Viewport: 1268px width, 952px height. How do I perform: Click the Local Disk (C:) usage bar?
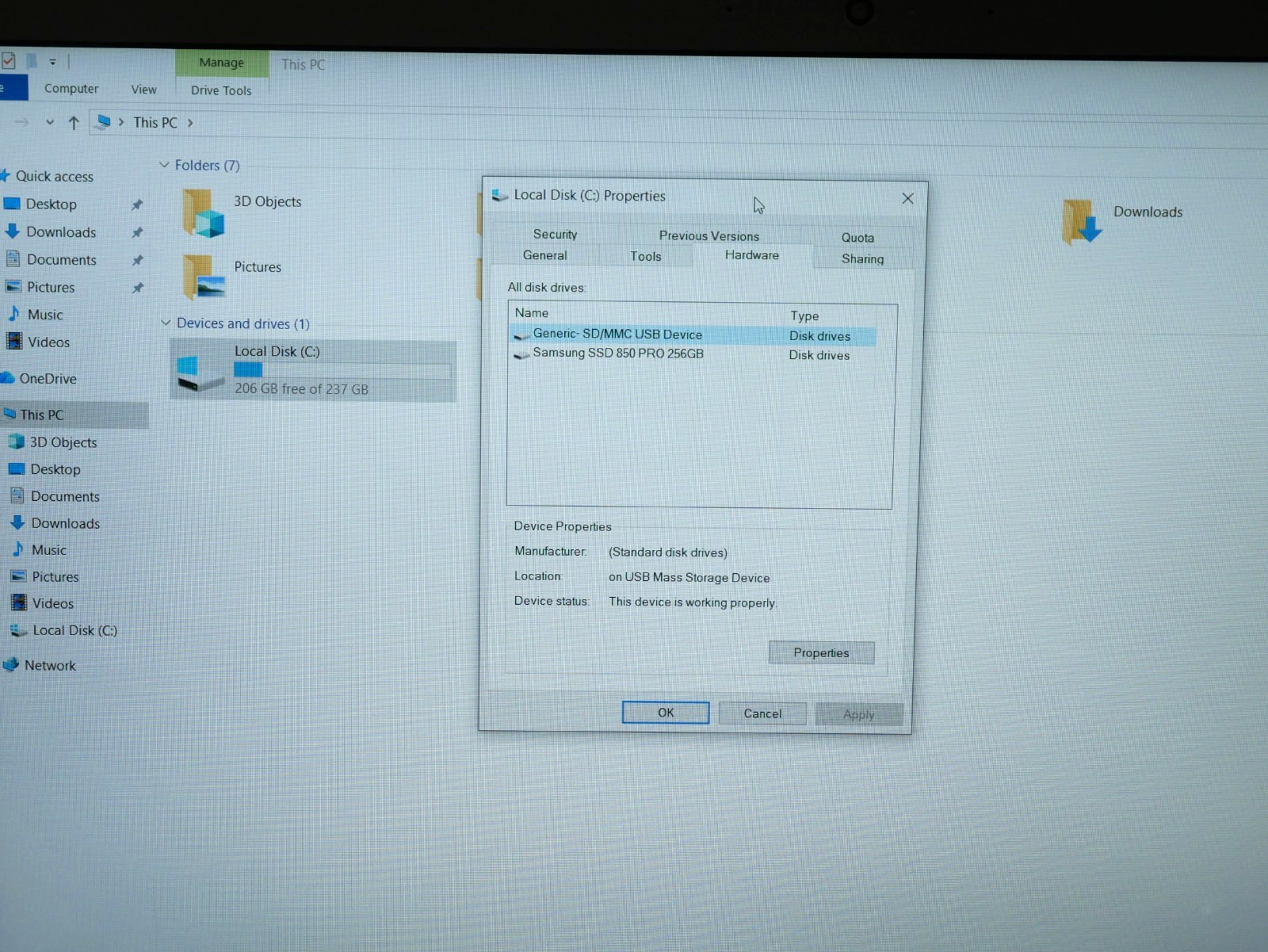[x=342, y=370]
